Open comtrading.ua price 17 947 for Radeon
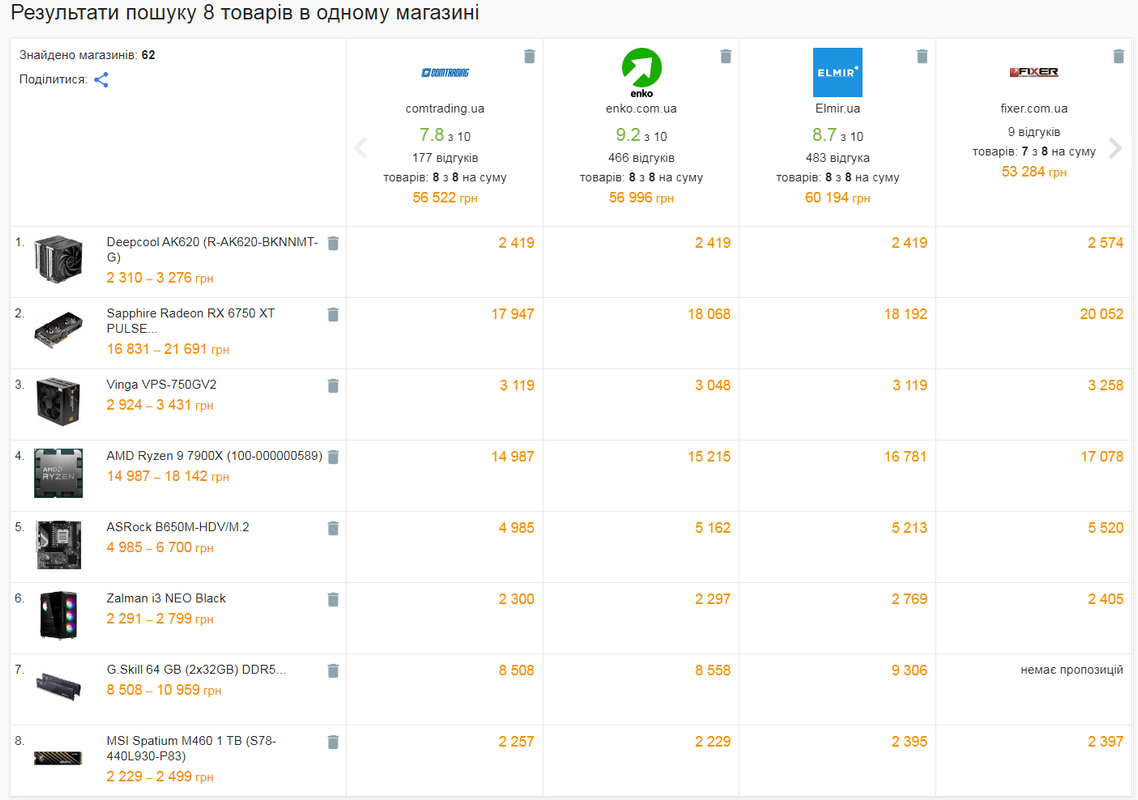The width and height of the screenshot is (1138, 800). 512,314
